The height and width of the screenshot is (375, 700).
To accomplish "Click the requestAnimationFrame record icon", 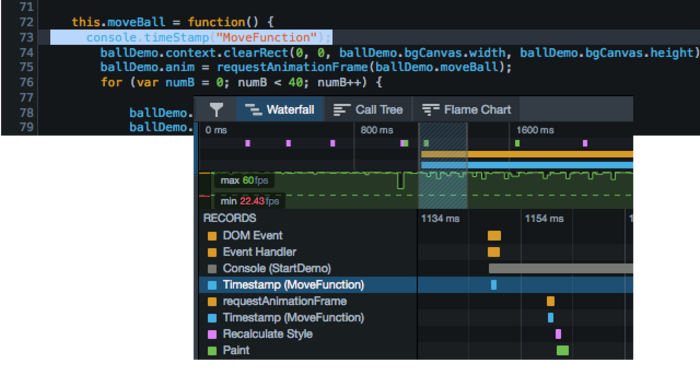I will coord(212,301).
